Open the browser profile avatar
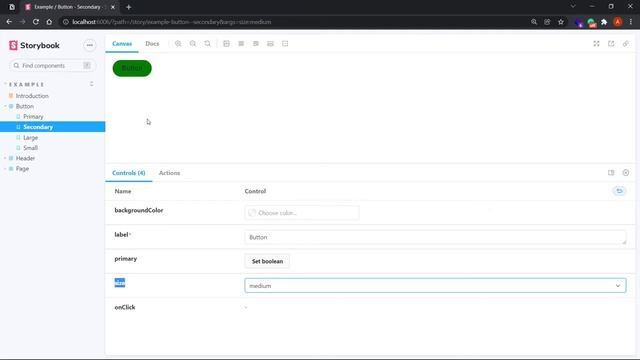 tap(618, 22)
